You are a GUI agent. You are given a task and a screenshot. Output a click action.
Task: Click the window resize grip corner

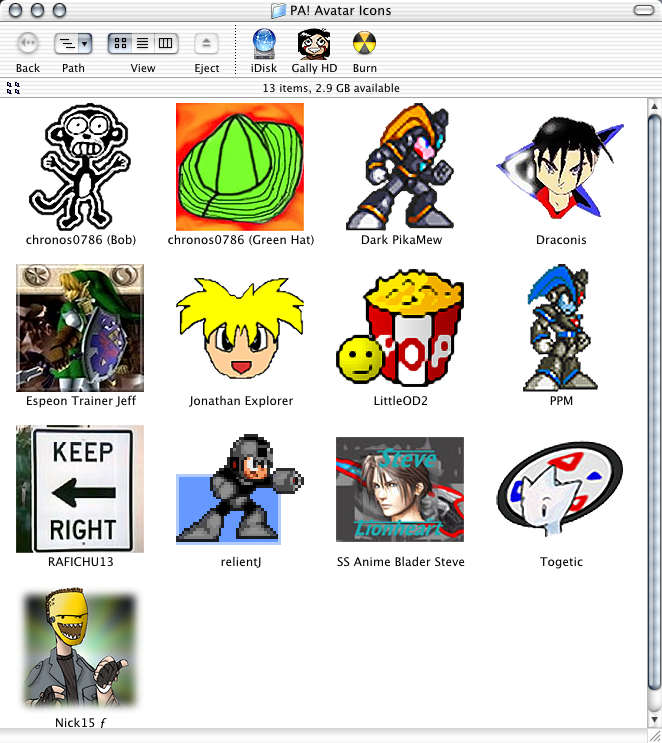coord(654,736)
